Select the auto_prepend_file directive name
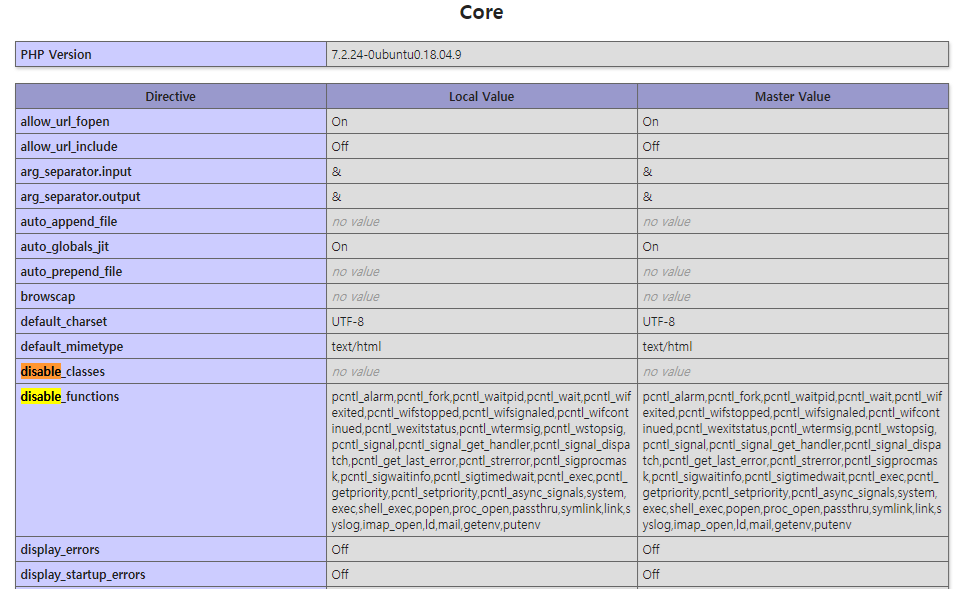961x589 pixels. point(71,272)
